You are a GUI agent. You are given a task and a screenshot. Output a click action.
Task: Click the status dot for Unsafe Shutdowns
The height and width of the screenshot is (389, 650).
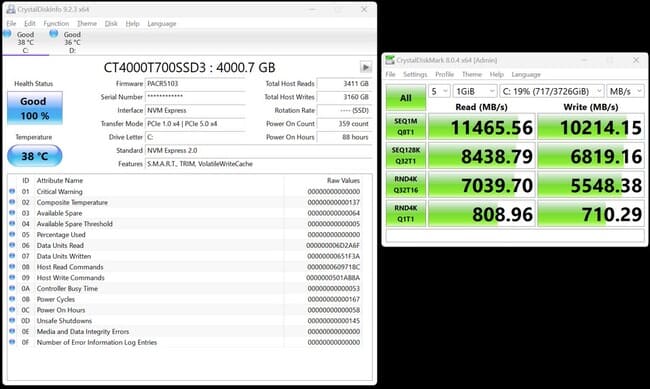pyautogui.click(x=12, y=321)
